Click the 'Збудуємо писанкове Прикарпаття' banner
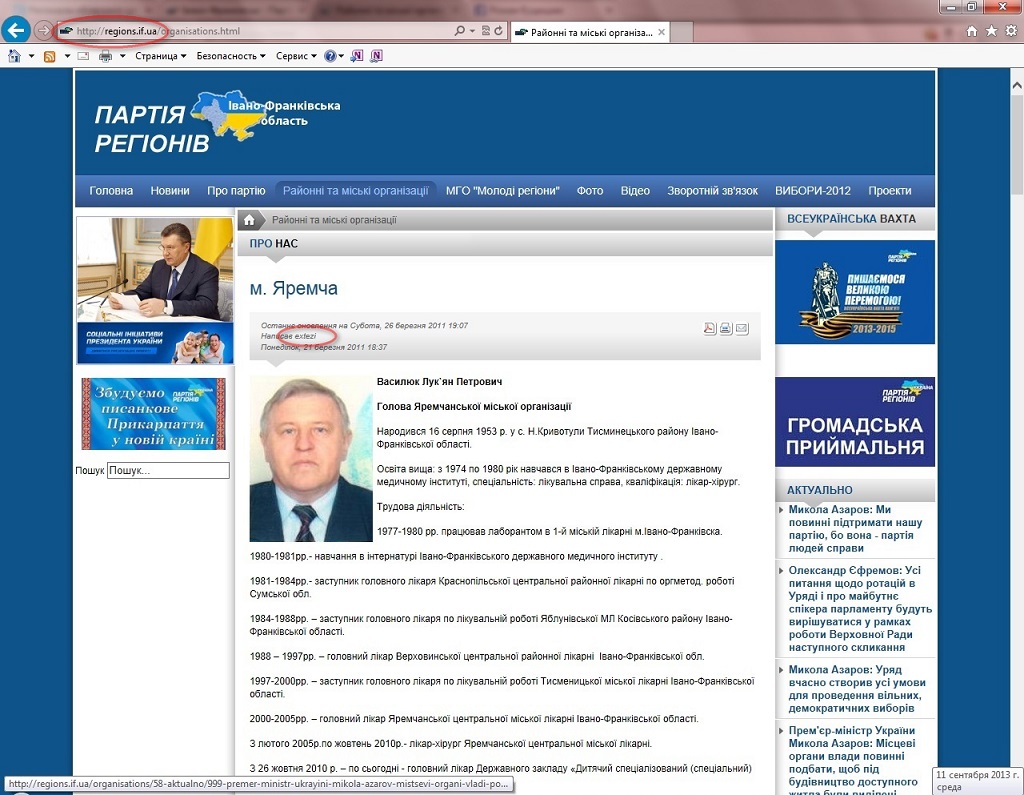1024x795 pixels. (153, 414)
